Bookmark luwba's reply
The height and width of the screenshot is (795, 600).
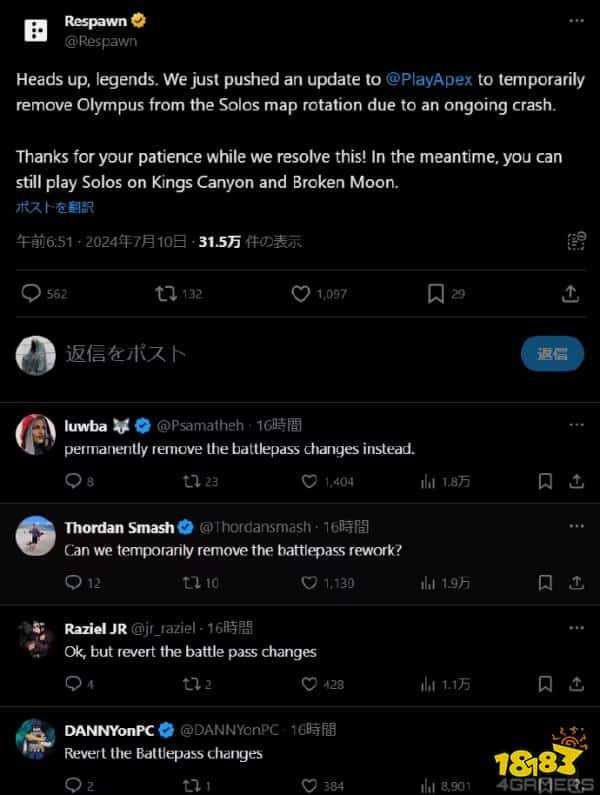point(545,481)
